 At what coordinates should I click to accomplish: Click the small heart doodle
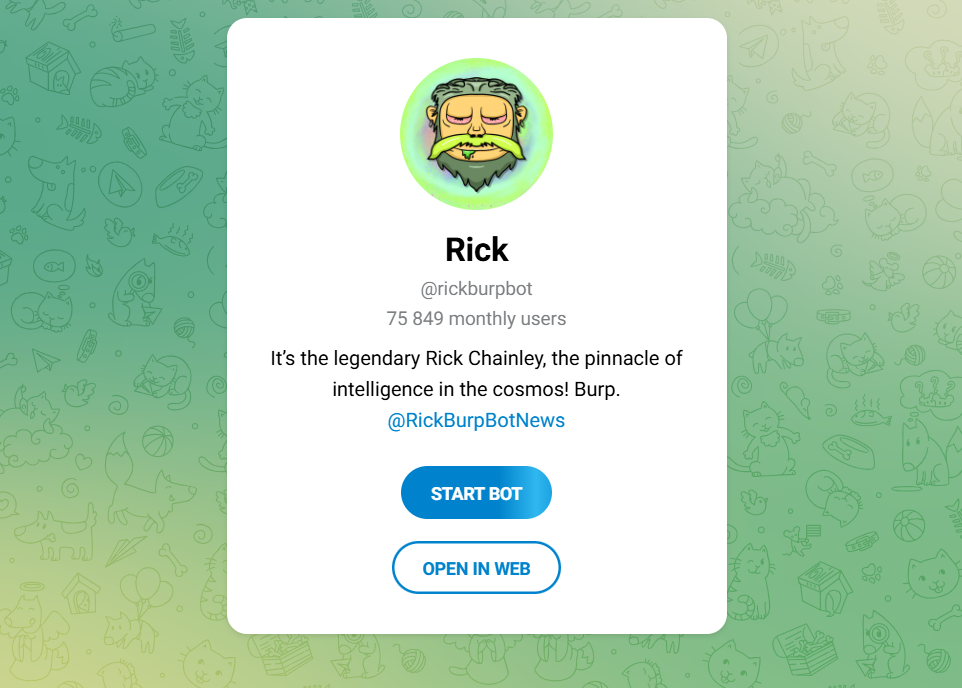click(x=83, y=460)
